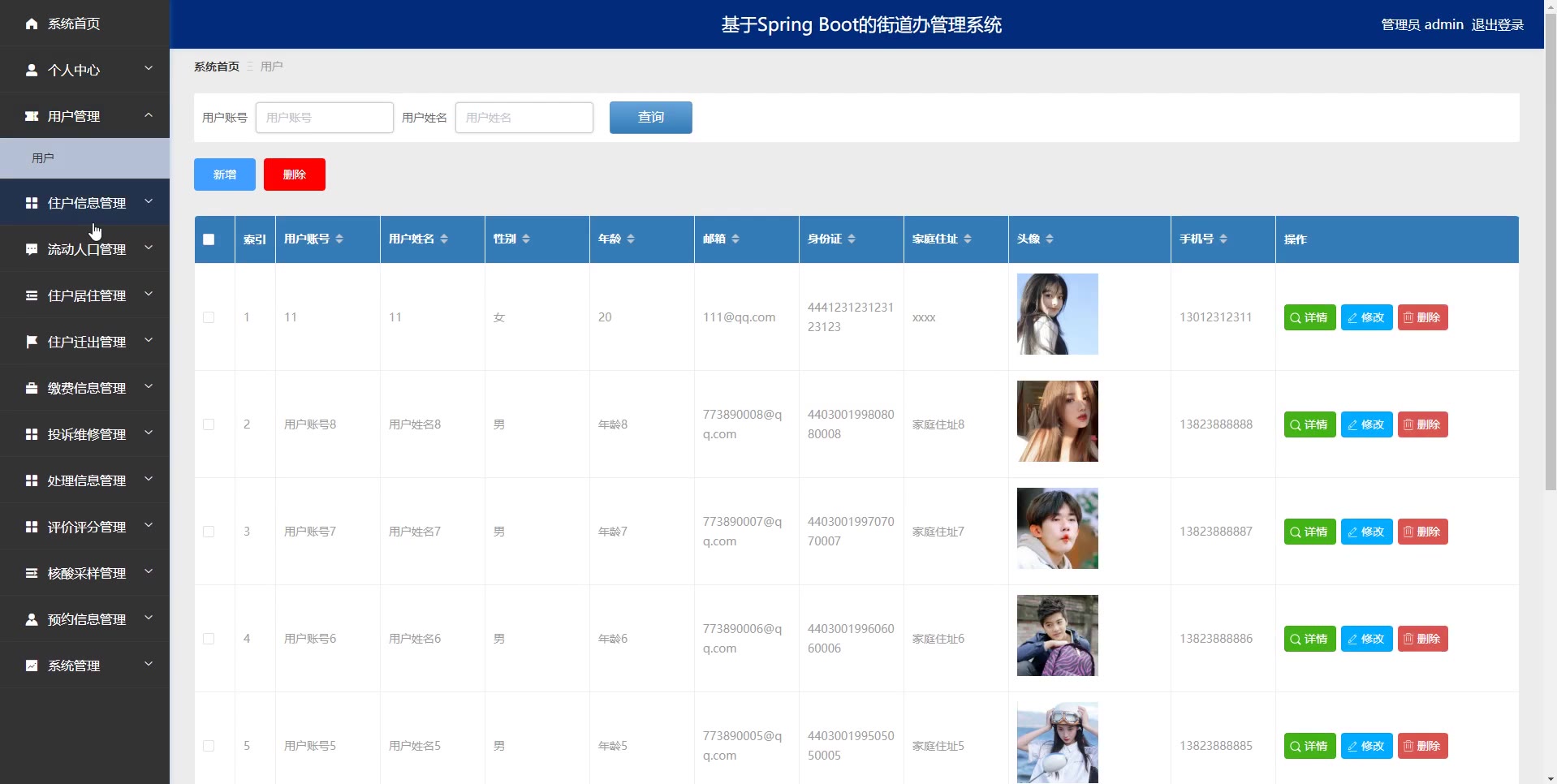Click 退出登录 to log out

1497,25
